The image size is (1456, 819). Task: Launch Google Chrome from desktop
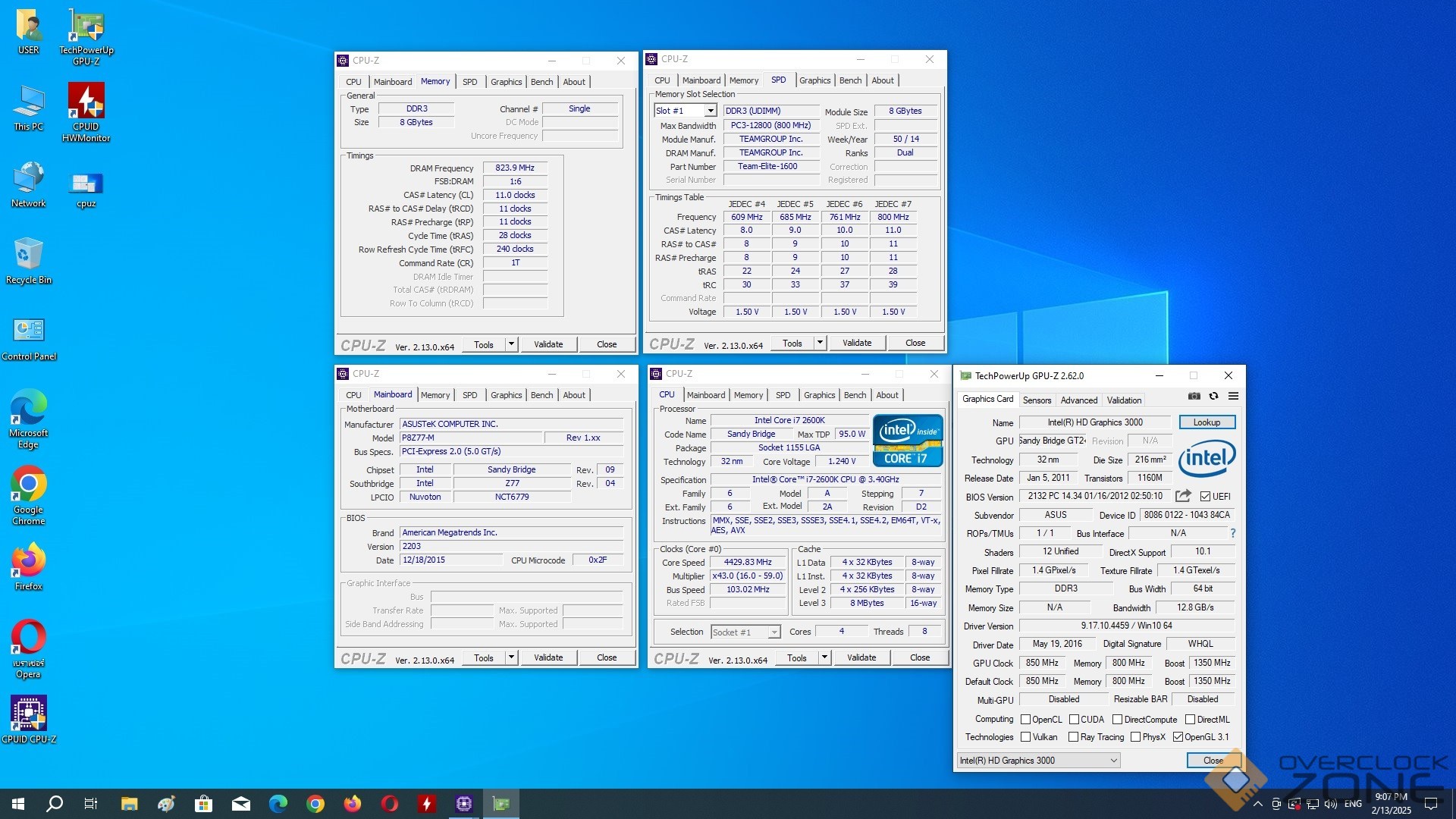click(x=29, y=496)
